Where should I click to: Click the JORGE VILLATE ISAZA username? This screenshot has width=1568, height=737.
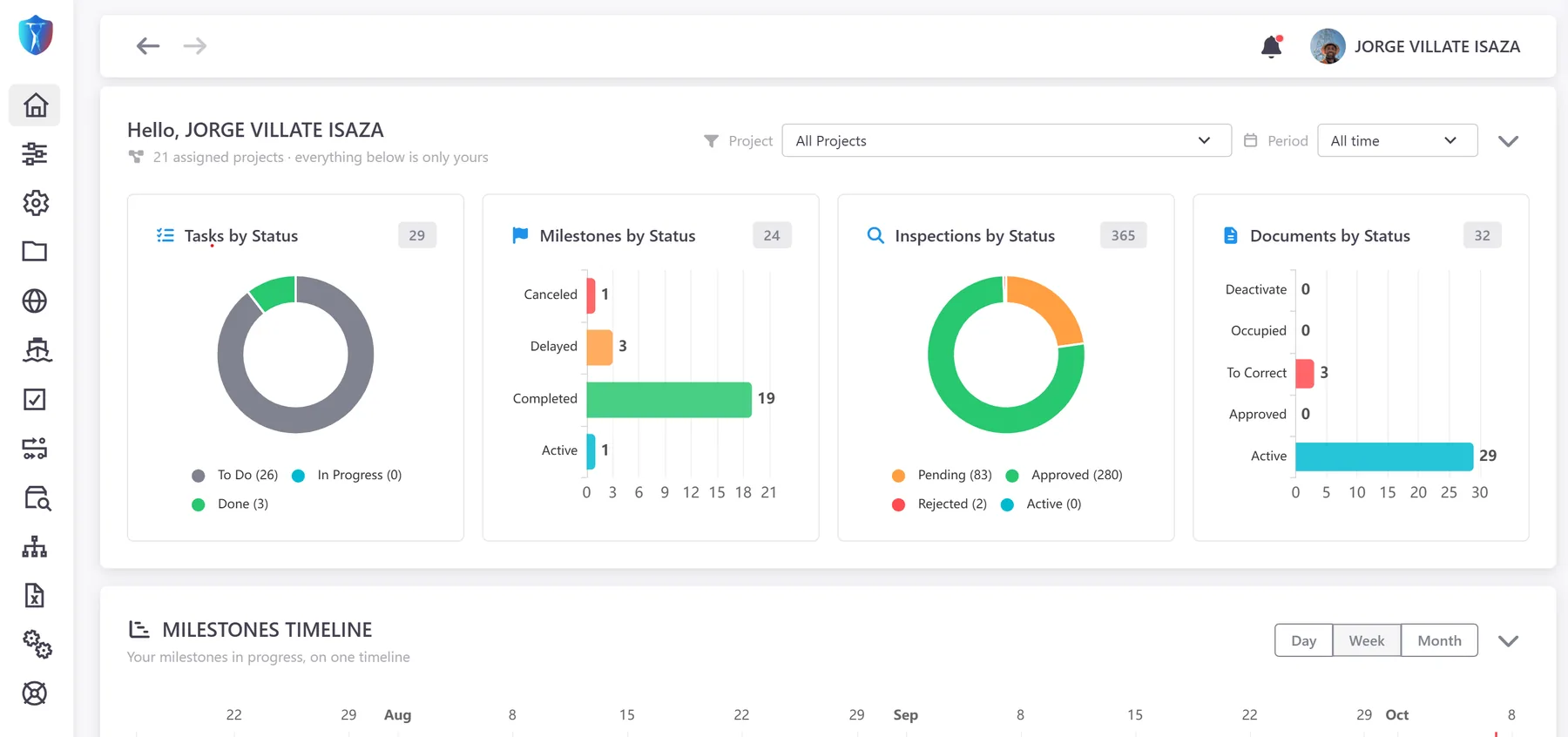tap(1437, 46)
